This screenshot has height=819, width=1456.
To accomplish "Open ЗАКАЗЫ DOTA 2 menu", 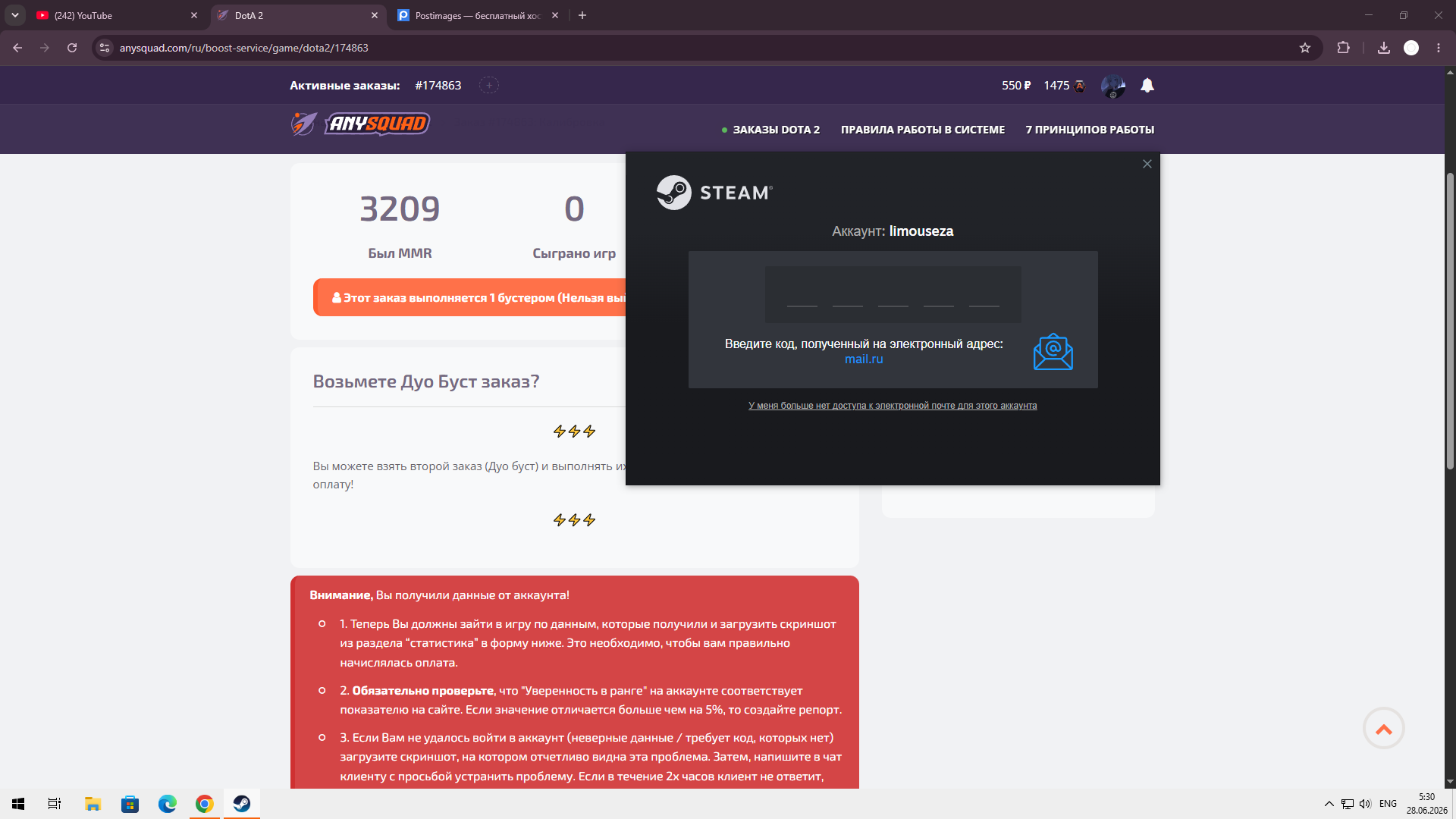I will click(776, 130).
